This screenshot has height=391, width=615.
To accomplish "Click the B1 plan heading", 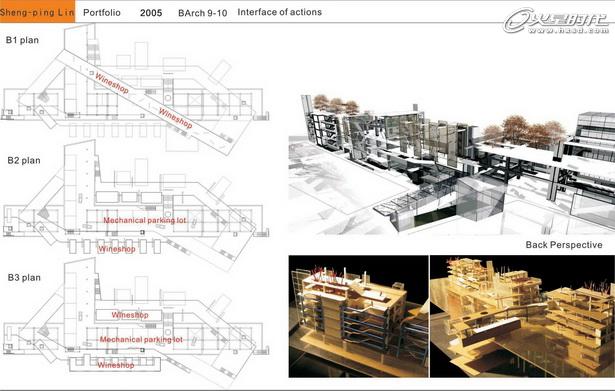I will point(22,40).
